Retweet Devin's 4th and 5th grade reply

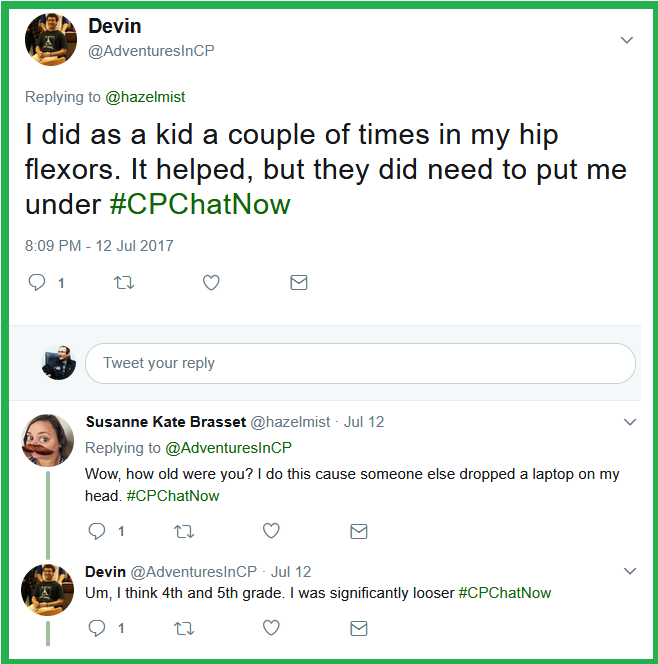184,628
